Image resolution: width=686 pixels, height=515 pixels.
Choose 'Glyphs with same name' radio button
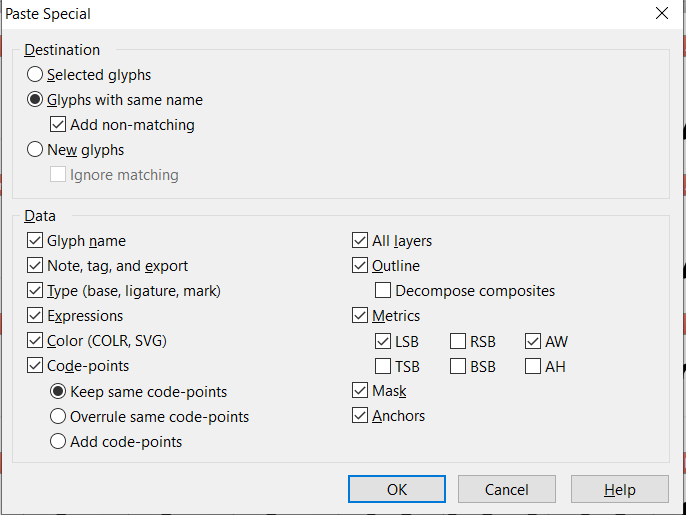pos(36,100)
